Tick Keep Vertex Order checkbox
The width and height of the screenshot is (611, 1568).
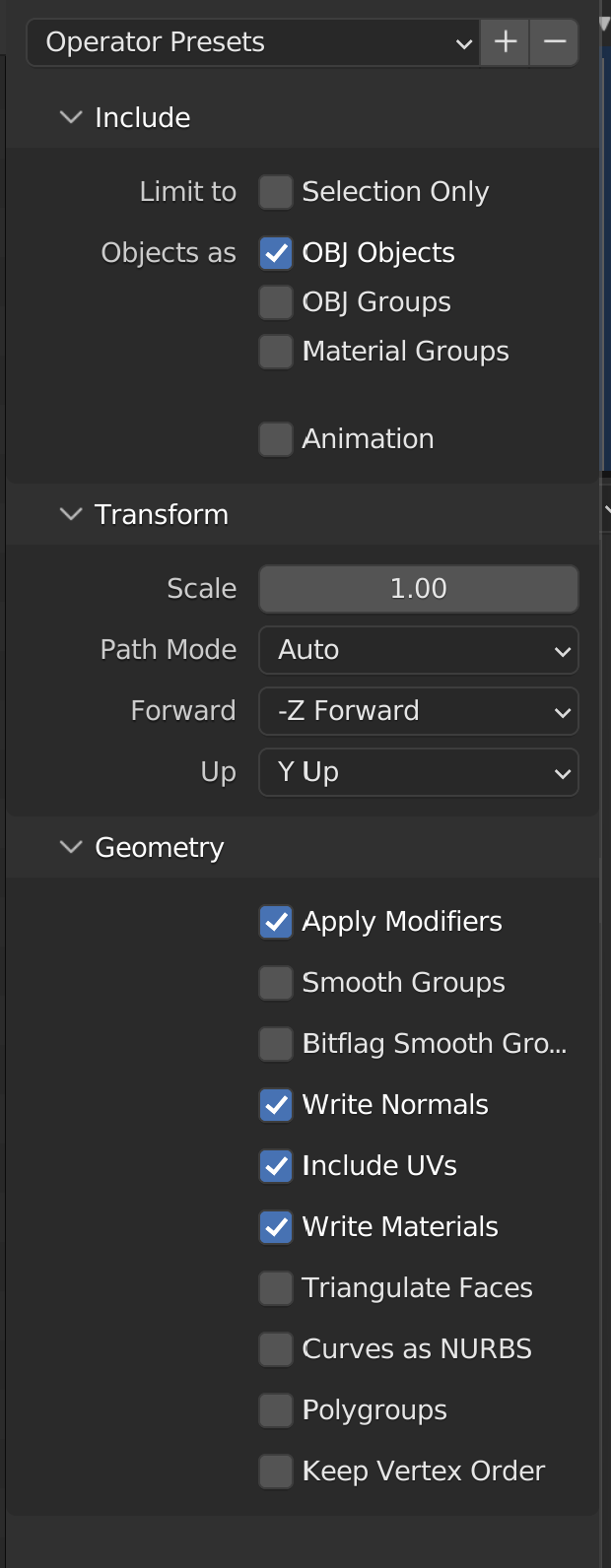click(276, 1471)
